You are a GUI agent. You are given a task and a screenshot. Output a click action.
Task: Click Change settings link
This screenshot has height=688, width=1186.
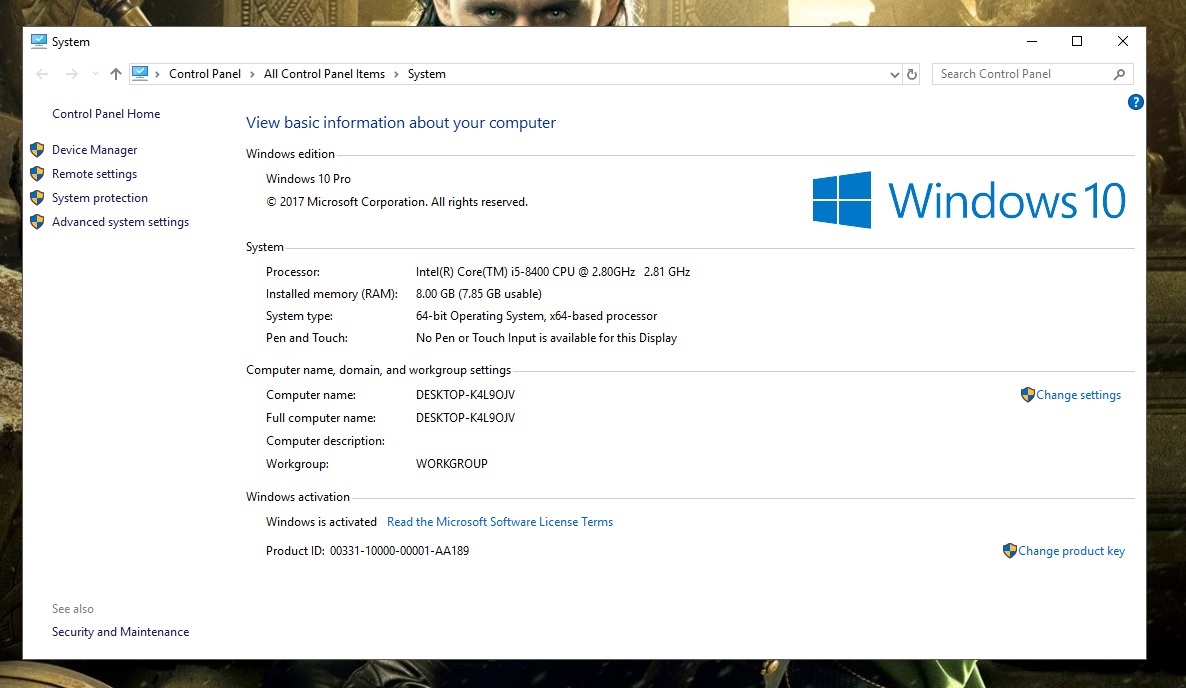[1079, 395]
